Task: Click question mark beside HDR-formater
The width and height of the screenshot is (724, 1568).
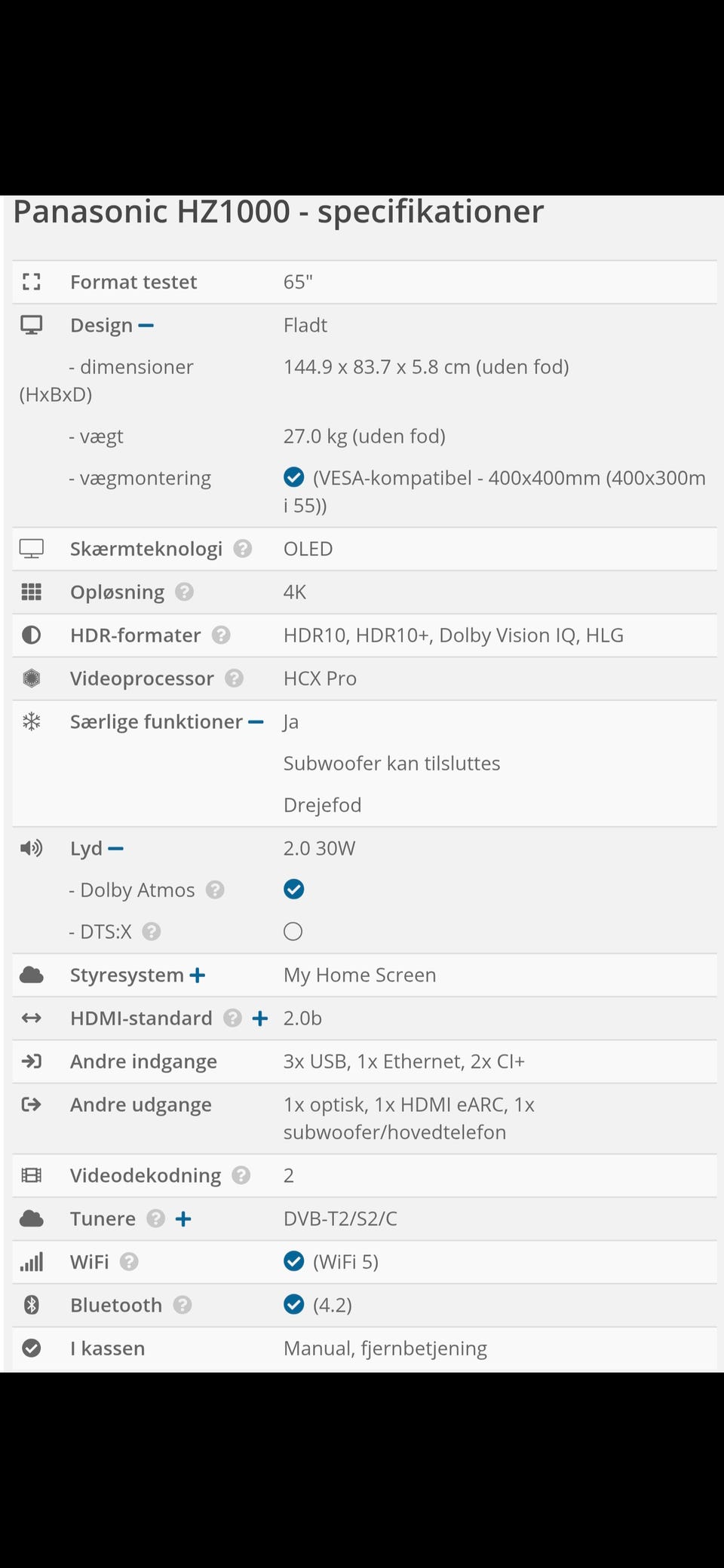Action: tap(220, 635)
